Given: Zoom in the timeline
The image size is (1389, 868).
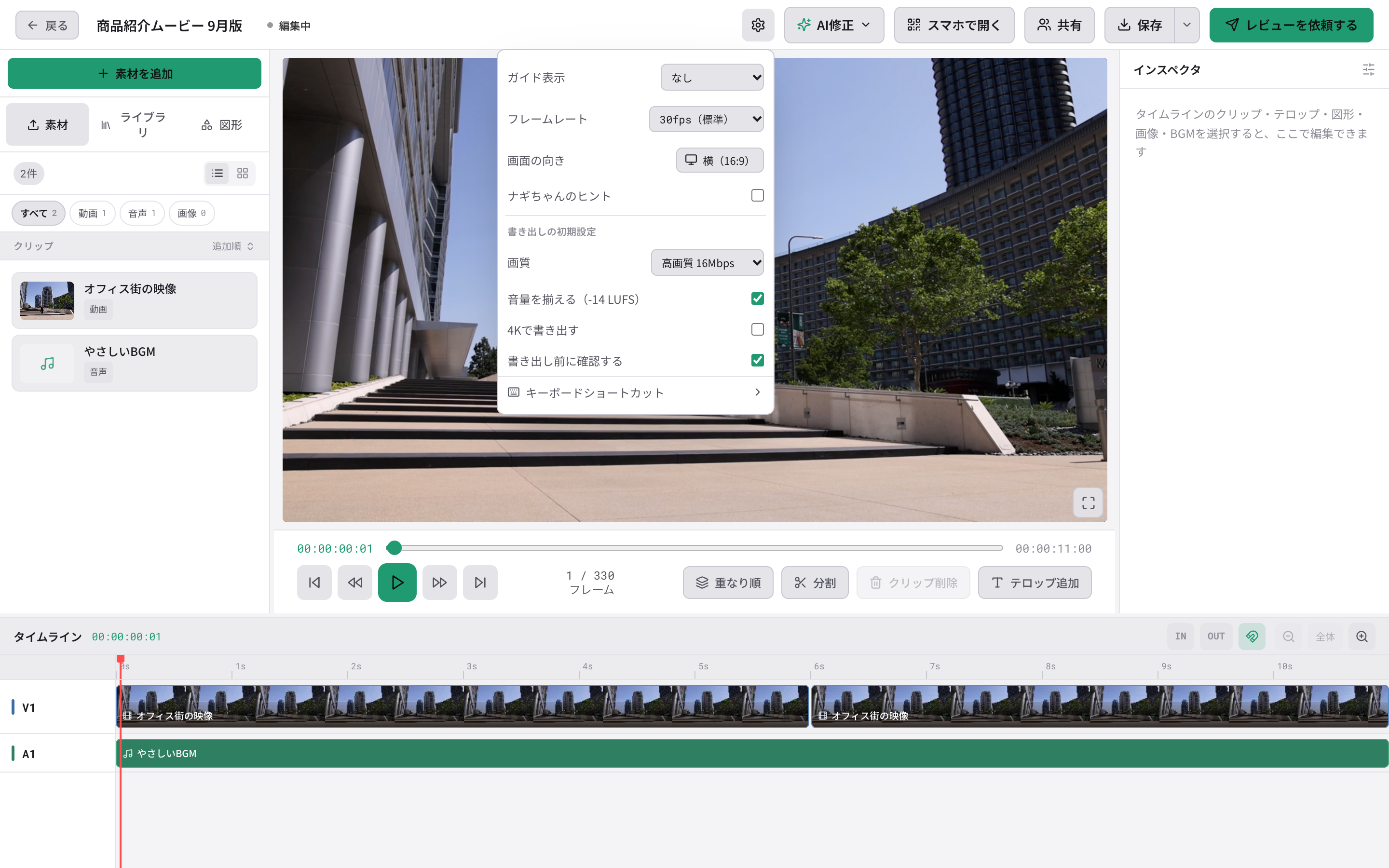Looking at the screenshot, I should click(x=1362, y=636).
